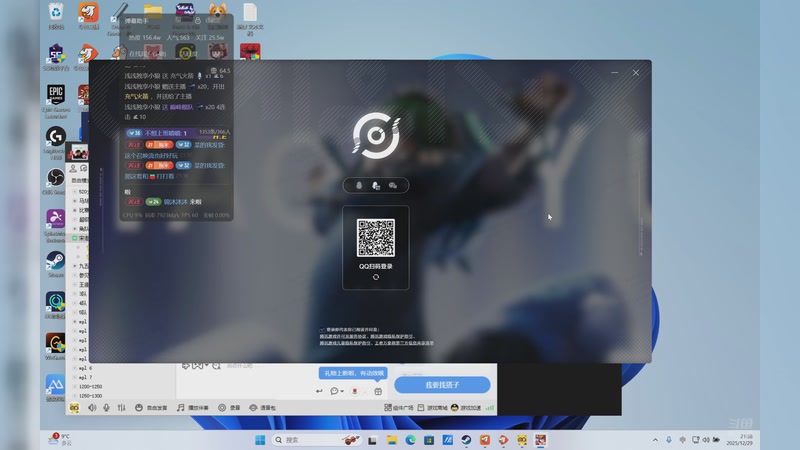This screenshot has width=800, height=450.
Task: Click the gift box icon in chat input
Action: pos(378,391)
